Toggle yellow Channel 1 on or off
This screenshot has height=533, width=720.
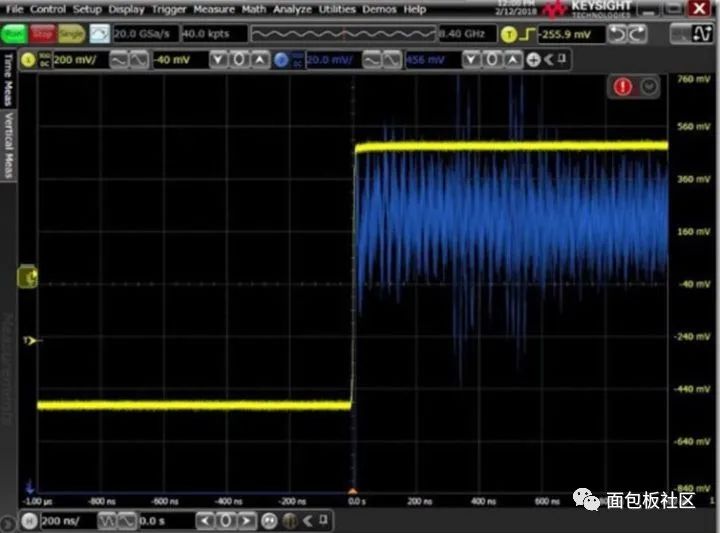pos(28,60)
